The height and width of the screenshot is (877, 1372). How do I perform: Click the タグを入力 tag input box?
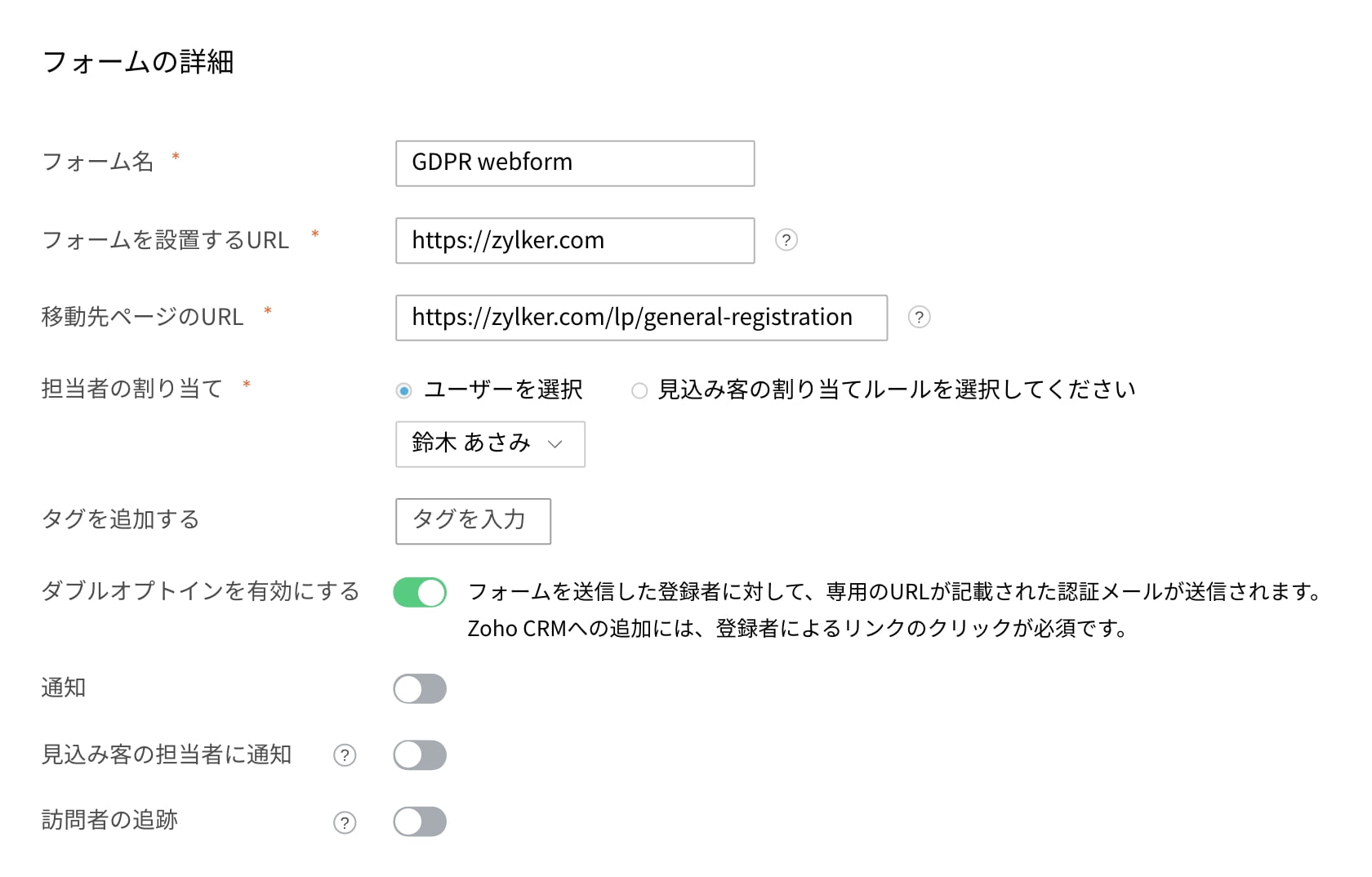point(473,521)
